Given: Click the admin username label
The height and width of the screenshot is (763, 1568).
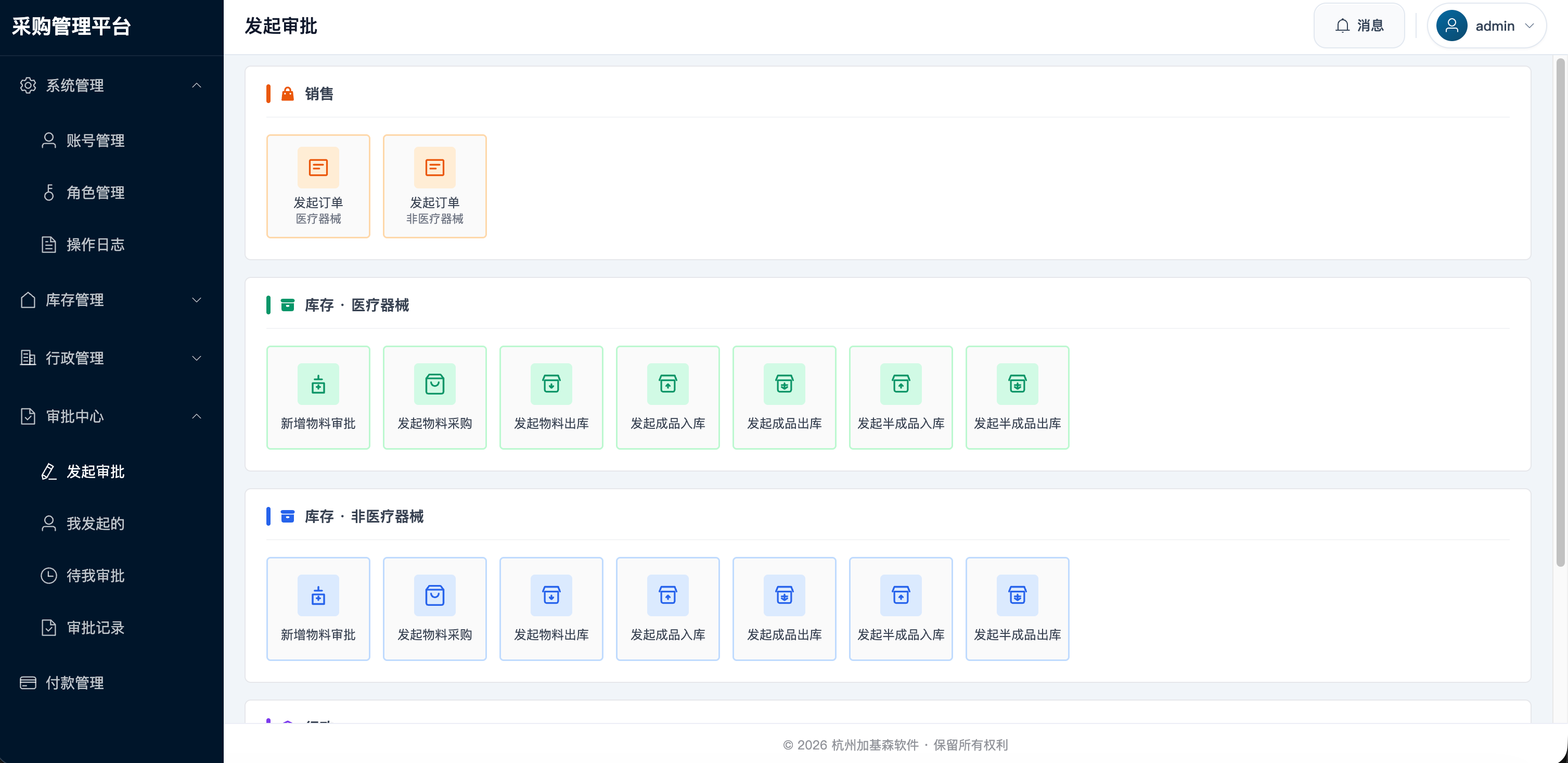Looking at the screenshot, I should point(1495,26).
